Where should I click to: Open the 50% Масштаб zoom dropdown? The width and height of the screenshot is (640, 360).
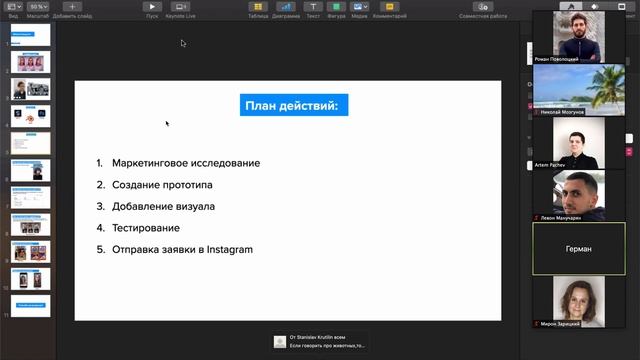click(38, 7)
